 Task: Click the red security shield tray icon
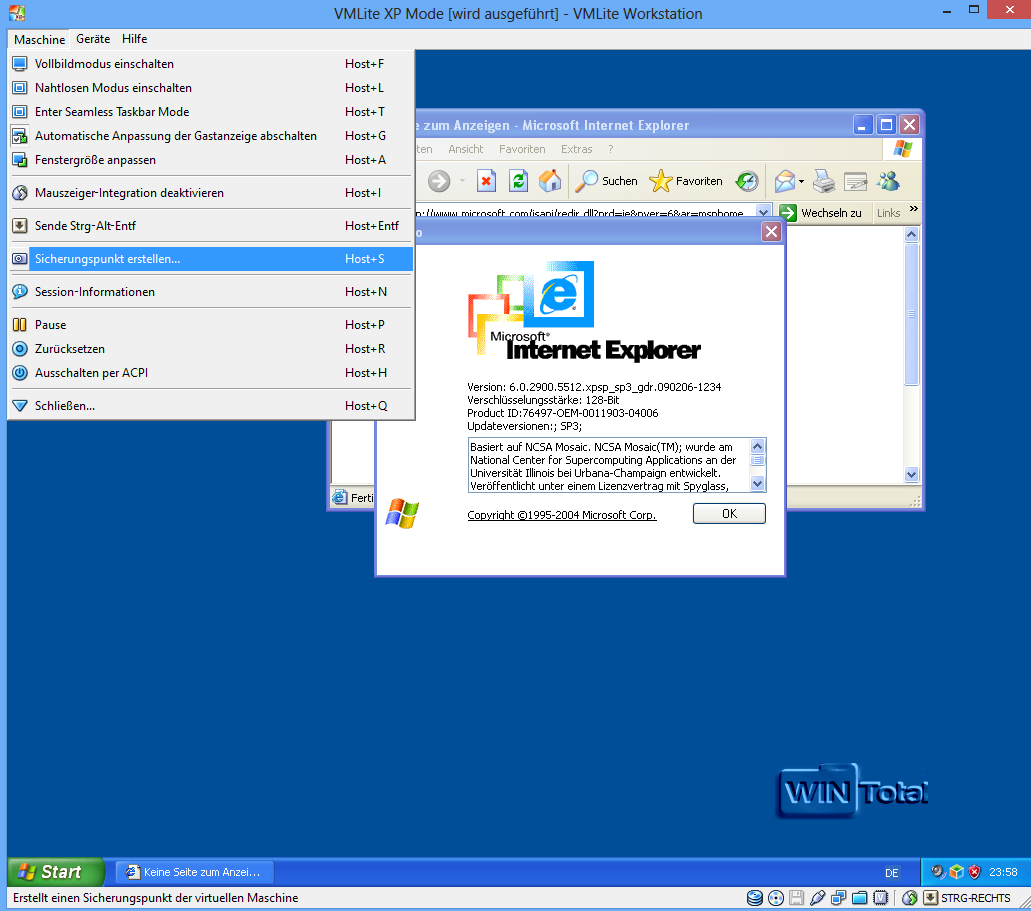coord(974,872)
